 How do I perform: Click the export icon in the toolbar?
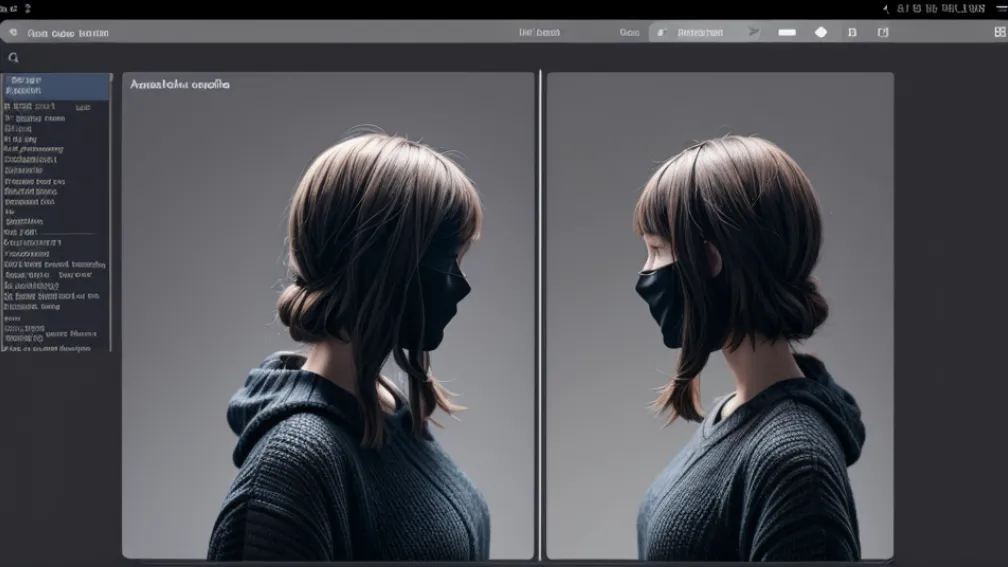coord(883,32)
